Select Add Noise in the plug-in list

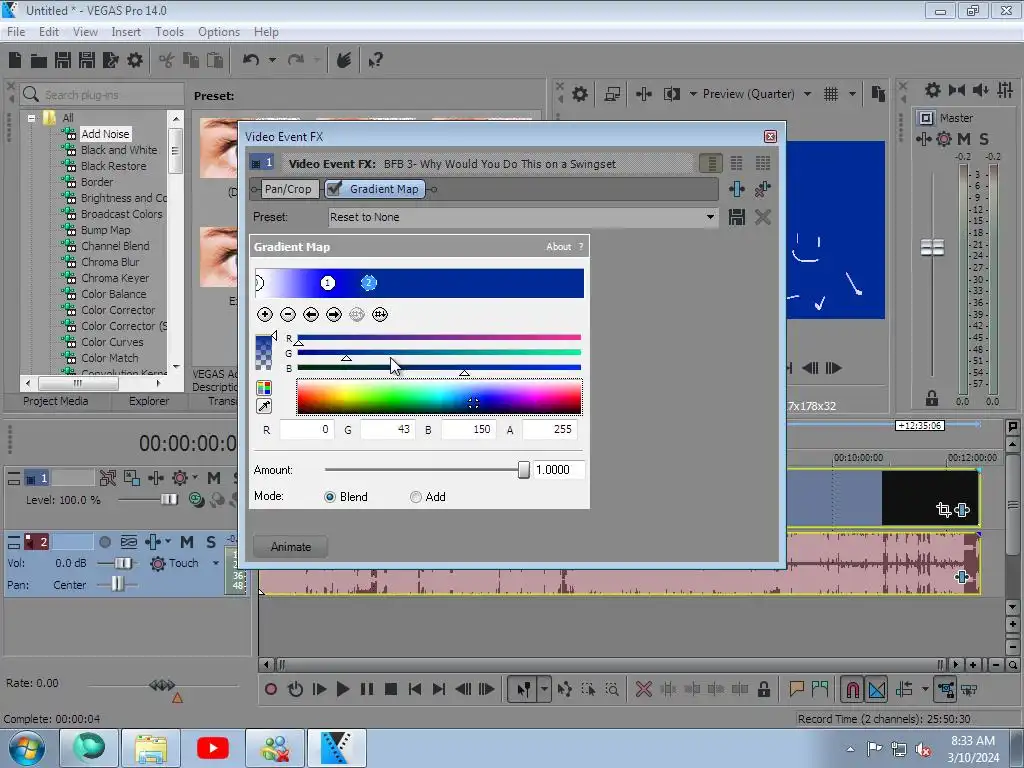[x=105, y=134]
